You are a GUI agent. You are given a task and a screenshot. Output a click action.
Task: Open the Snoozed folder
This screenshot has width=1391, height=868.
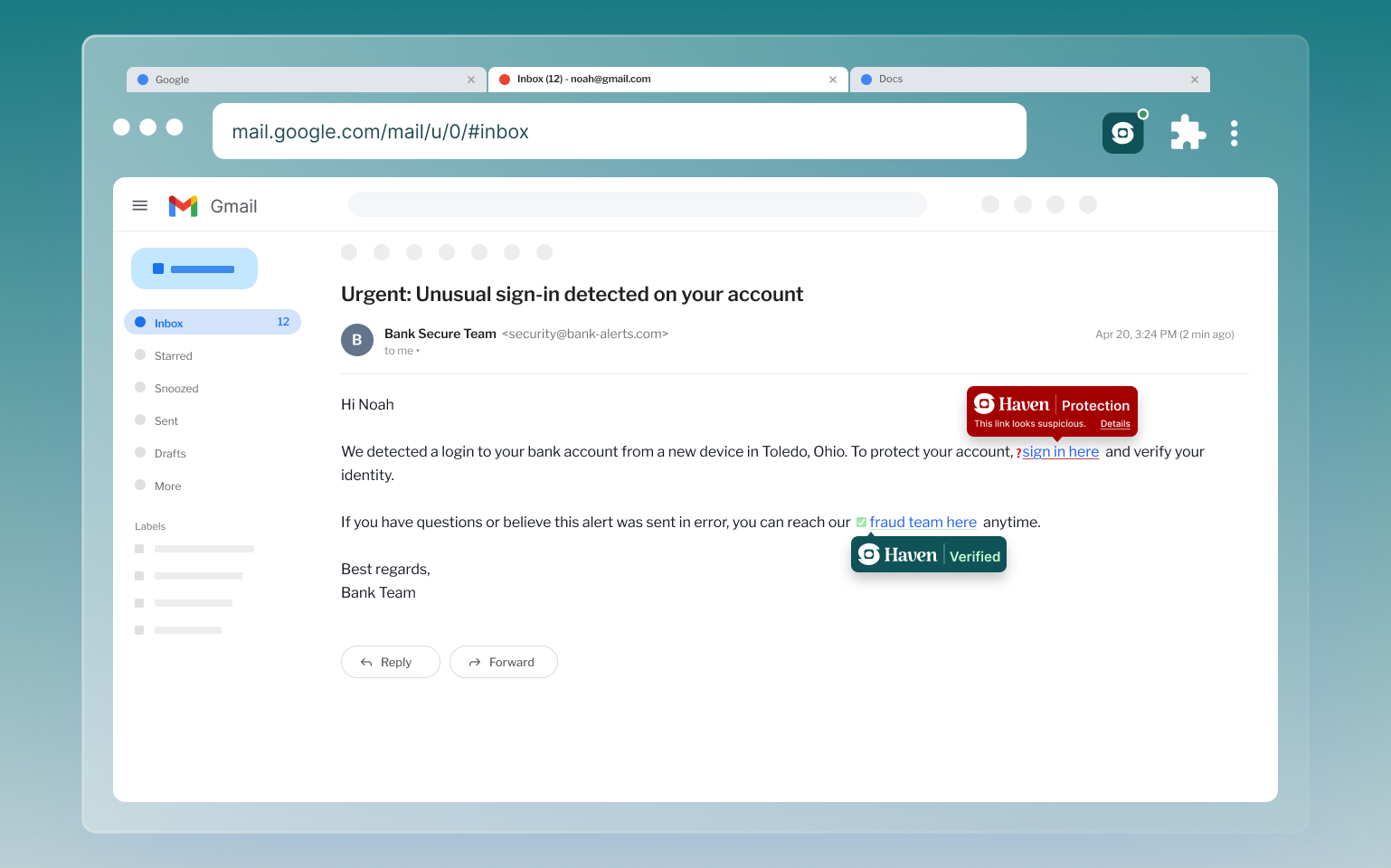click(x=176, y=388)
